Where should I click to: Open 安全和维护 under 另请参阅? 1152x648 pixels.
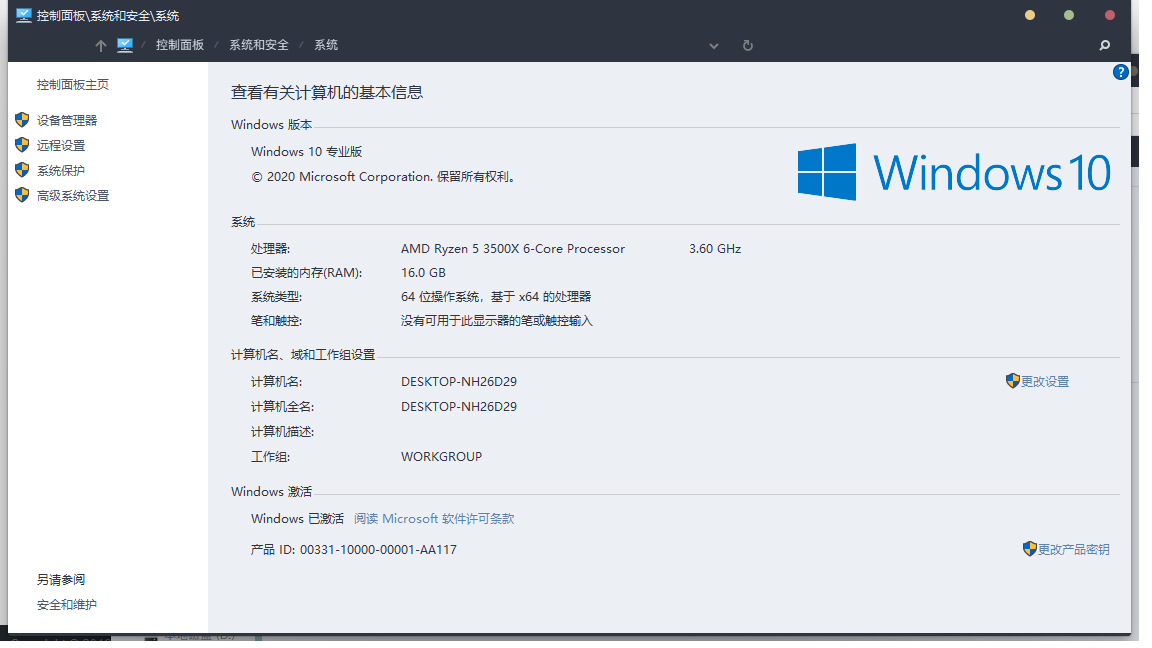67,605
